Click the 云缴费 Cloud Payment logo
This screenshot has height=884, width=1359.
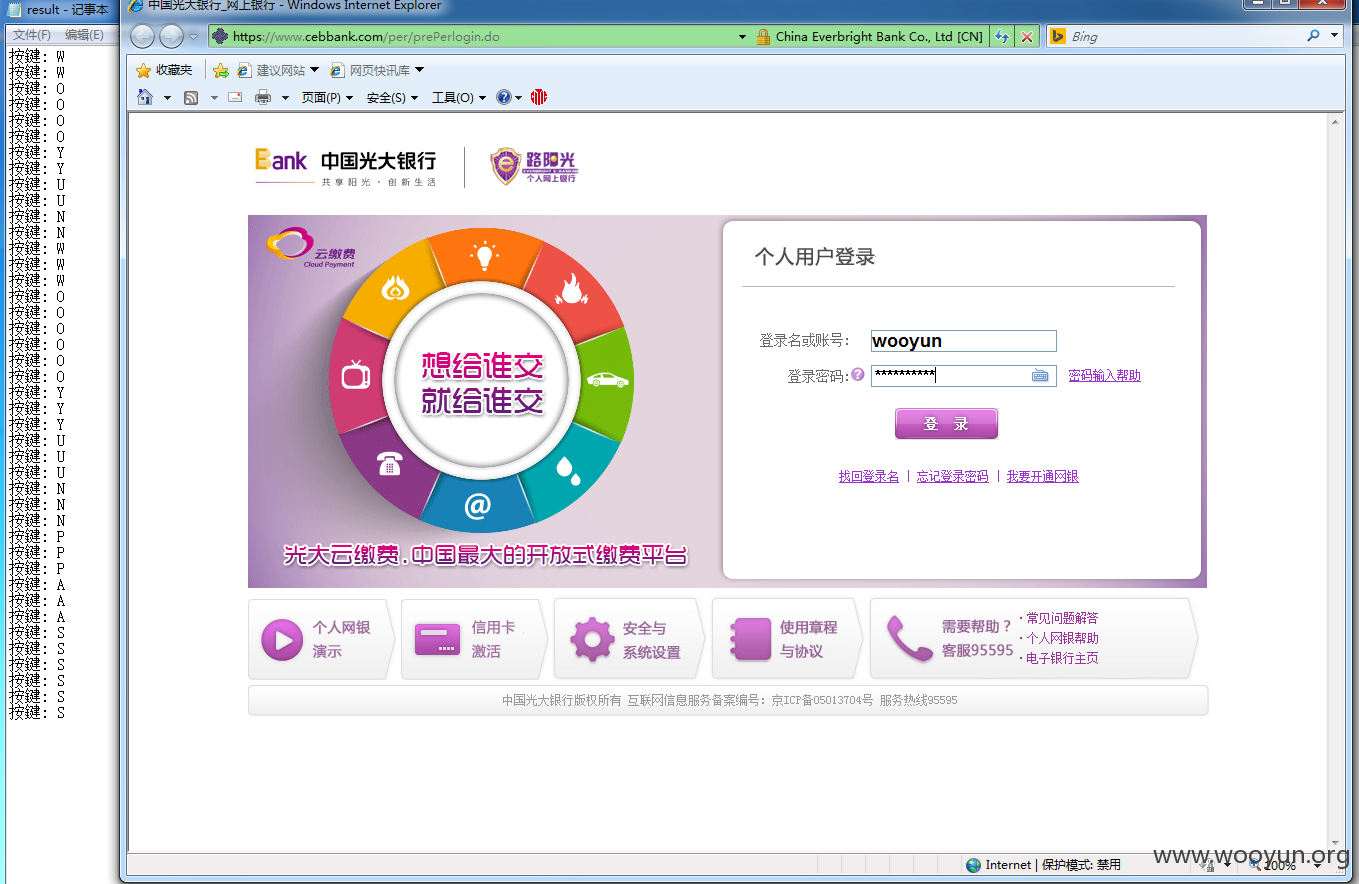[312, 247]
